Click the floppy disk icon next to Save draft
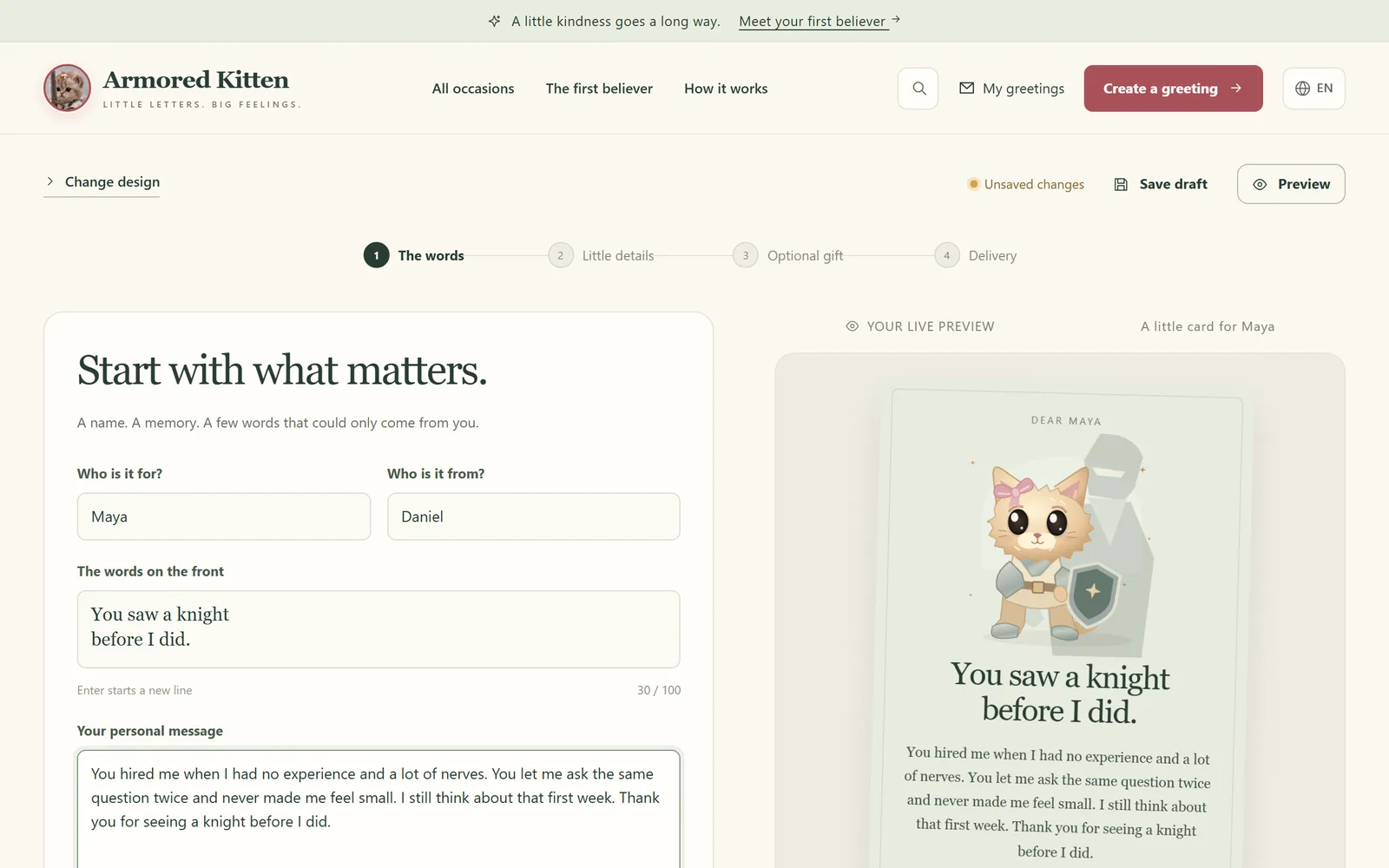The width and height of the screenshot is (1389, 868). [1121, 184]
